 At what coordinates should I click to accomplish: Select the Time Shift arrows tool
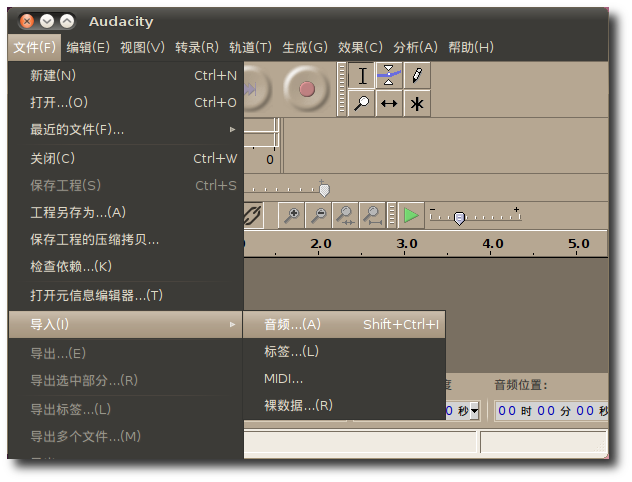(389, 104)
